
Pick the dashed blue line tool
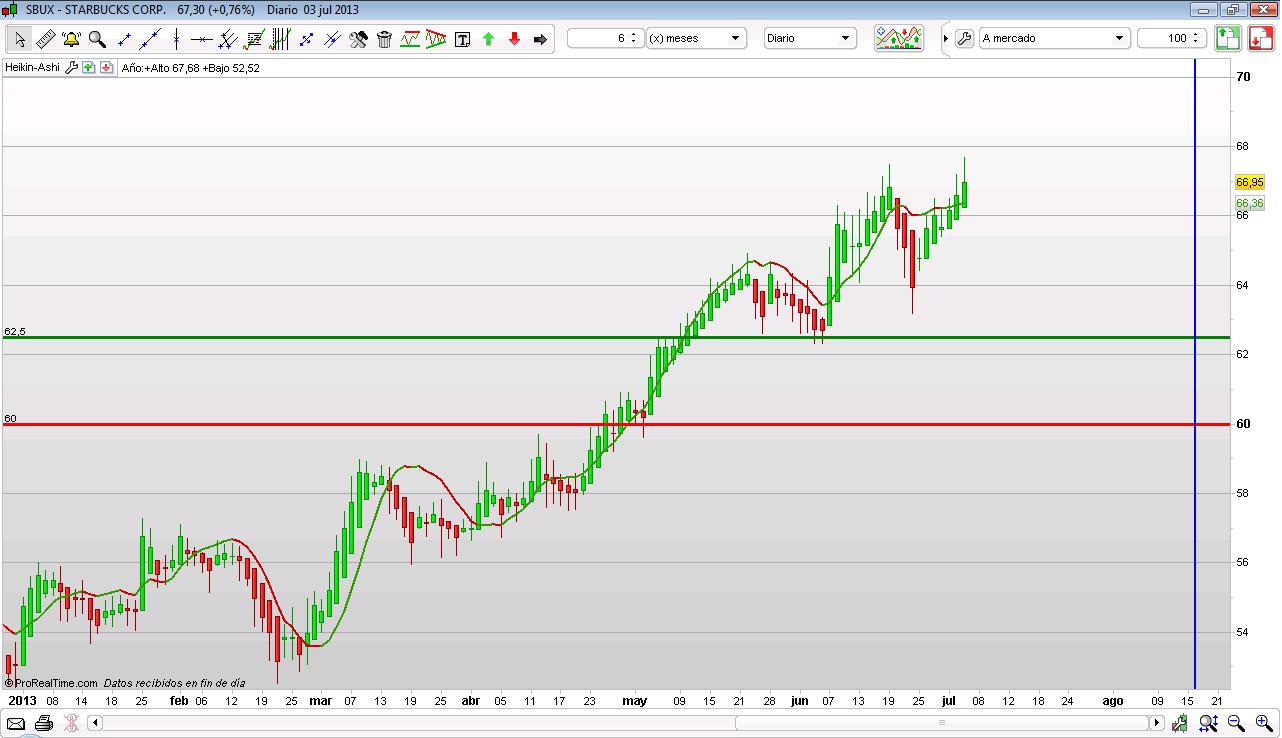click(x=306, y=39)
